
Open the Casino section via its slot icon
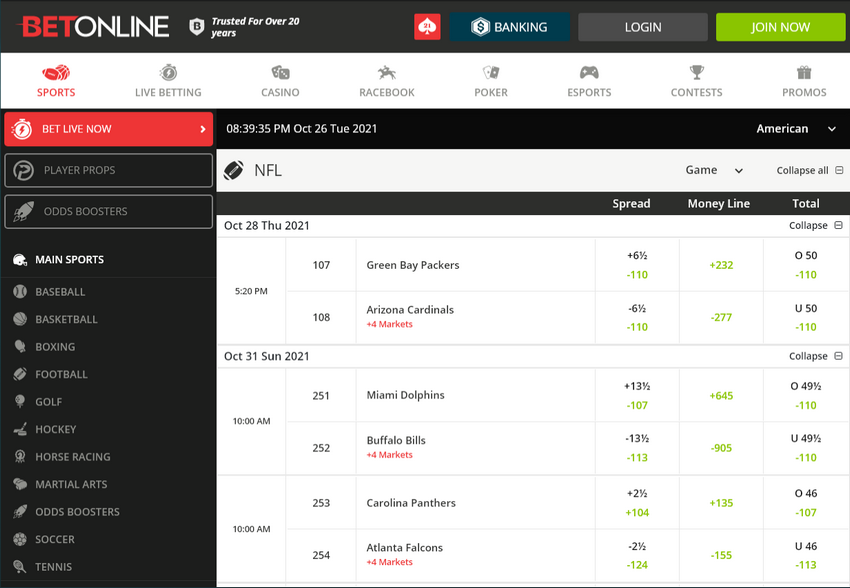[x=280, y=72]
